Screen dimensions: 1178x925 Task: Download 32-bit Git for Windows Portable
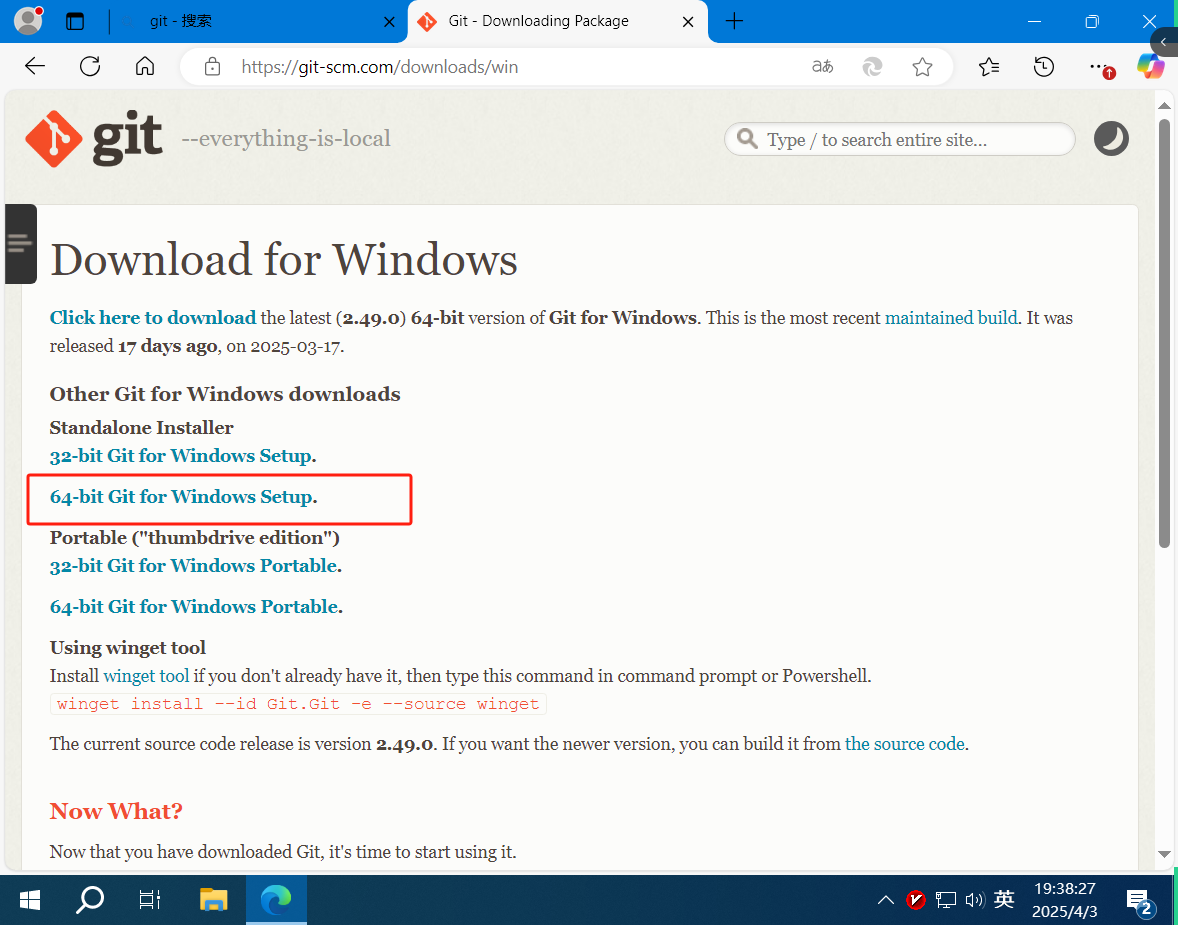coord(193,566)
